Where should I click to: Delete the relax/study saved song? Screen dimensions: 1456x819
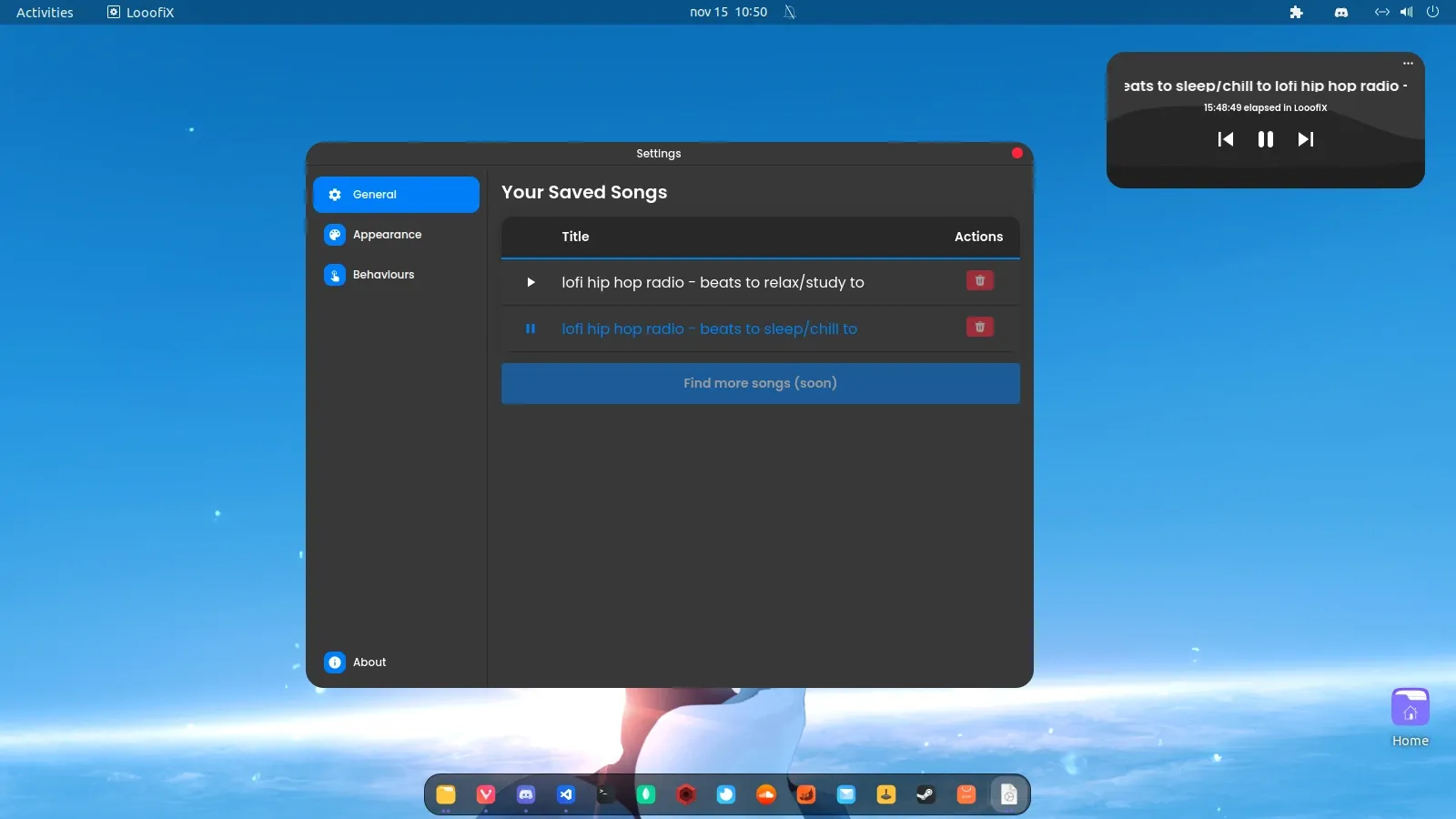click(979, 281)
